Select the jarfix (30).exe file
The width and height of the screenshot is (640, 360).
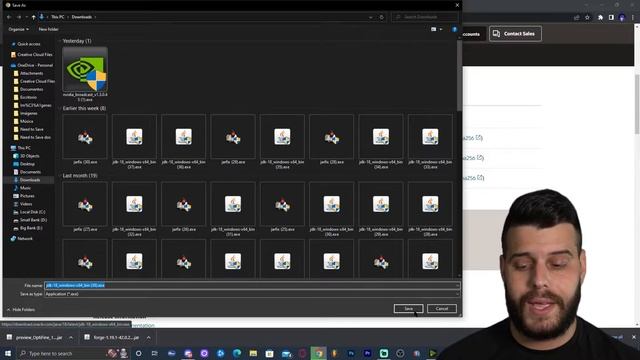tap(85, 140)
